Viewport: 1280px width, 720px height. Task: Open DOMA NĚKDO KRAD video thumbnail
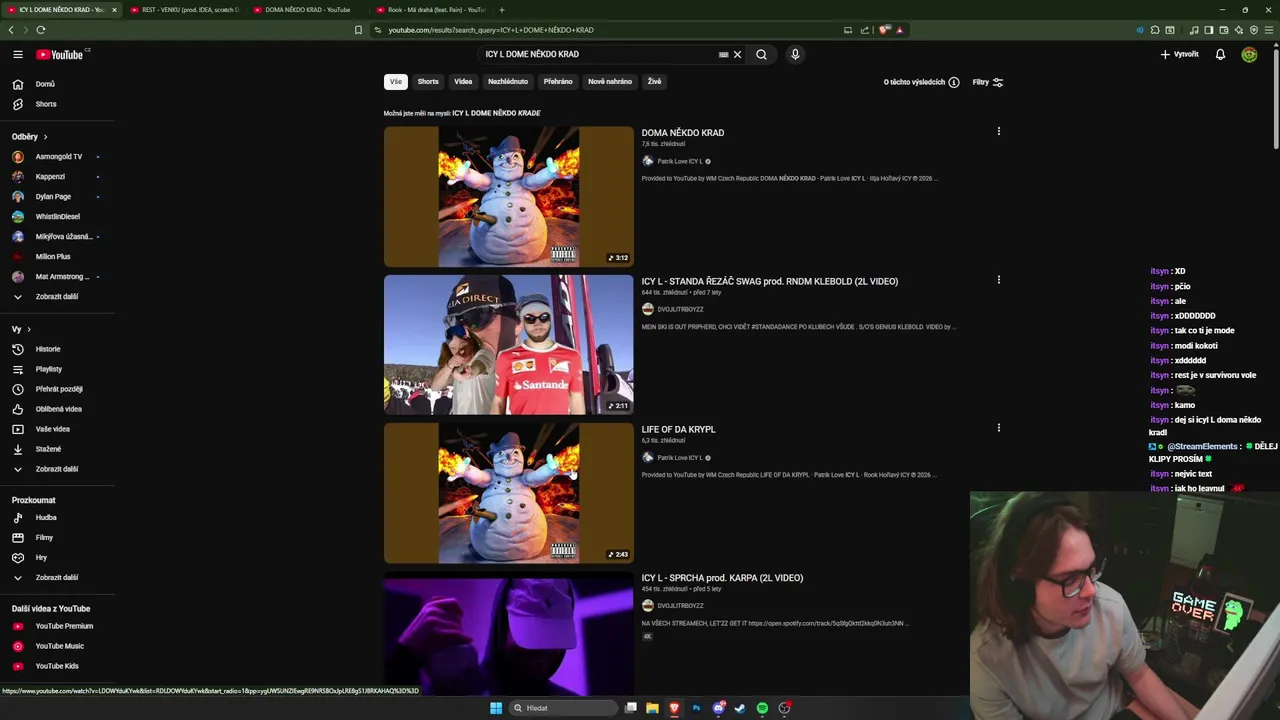[x=509, y=196]
